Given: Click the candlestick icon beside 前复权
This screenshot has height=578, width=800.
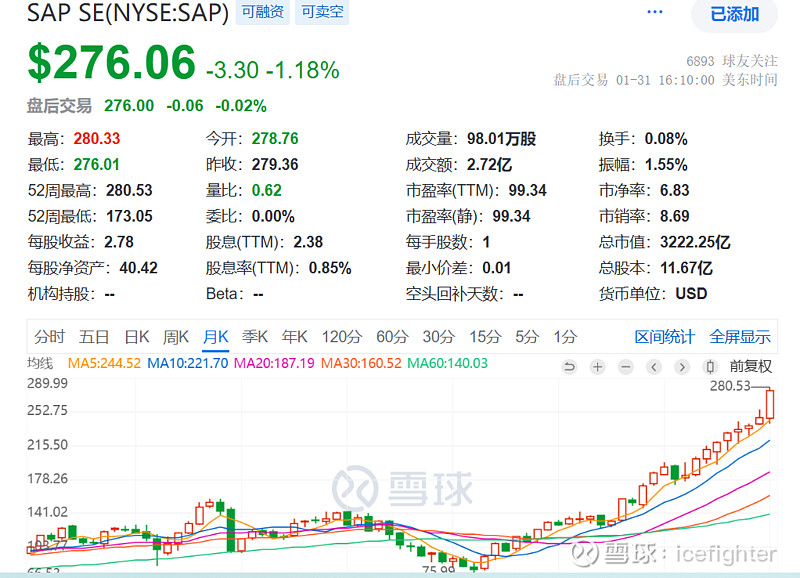Looking at the screenshot, I should [x=710, y=367].
